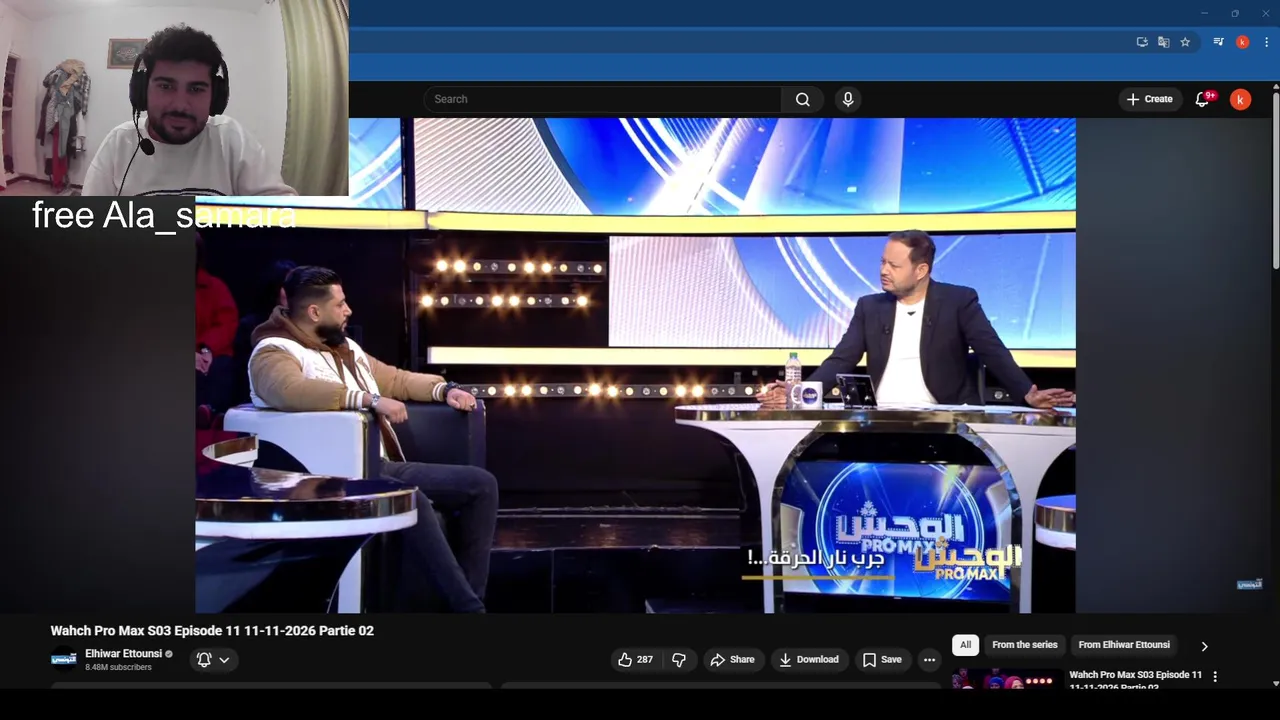The height and width of the screenshot is (720, 1280).
Task: Open the YouTube account avatar menu
Action: pos(1240,99)
